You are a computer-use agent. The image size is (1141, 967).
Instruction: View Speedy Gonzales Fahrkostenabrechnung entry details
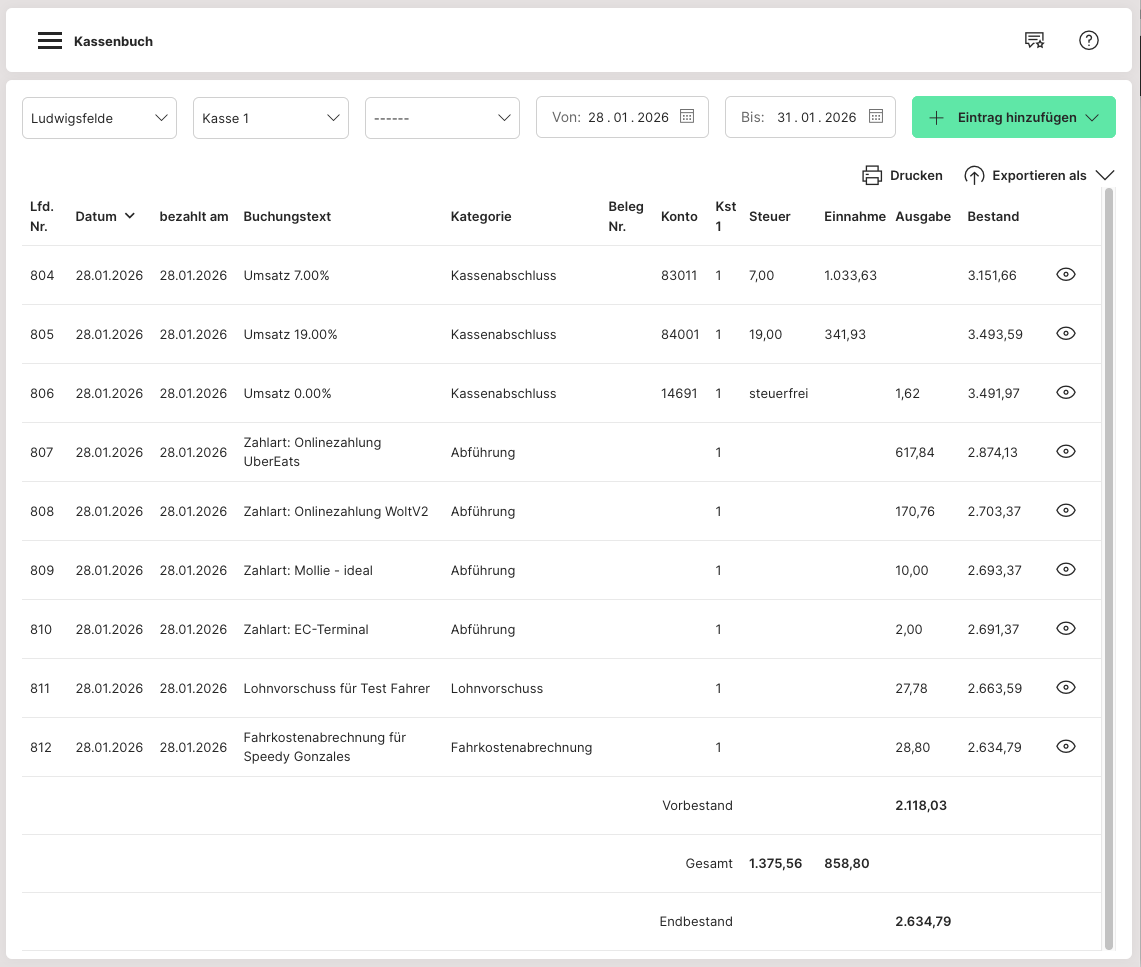pos(1066,747)
